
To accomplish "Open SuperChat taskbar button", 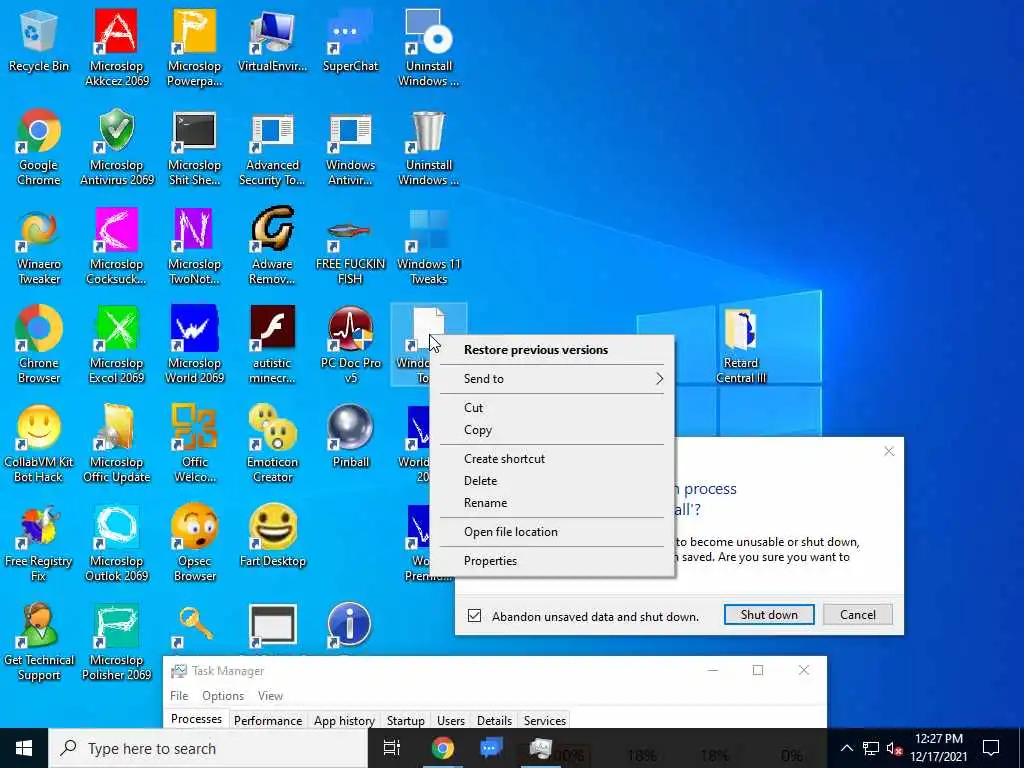I will (491, 748).
